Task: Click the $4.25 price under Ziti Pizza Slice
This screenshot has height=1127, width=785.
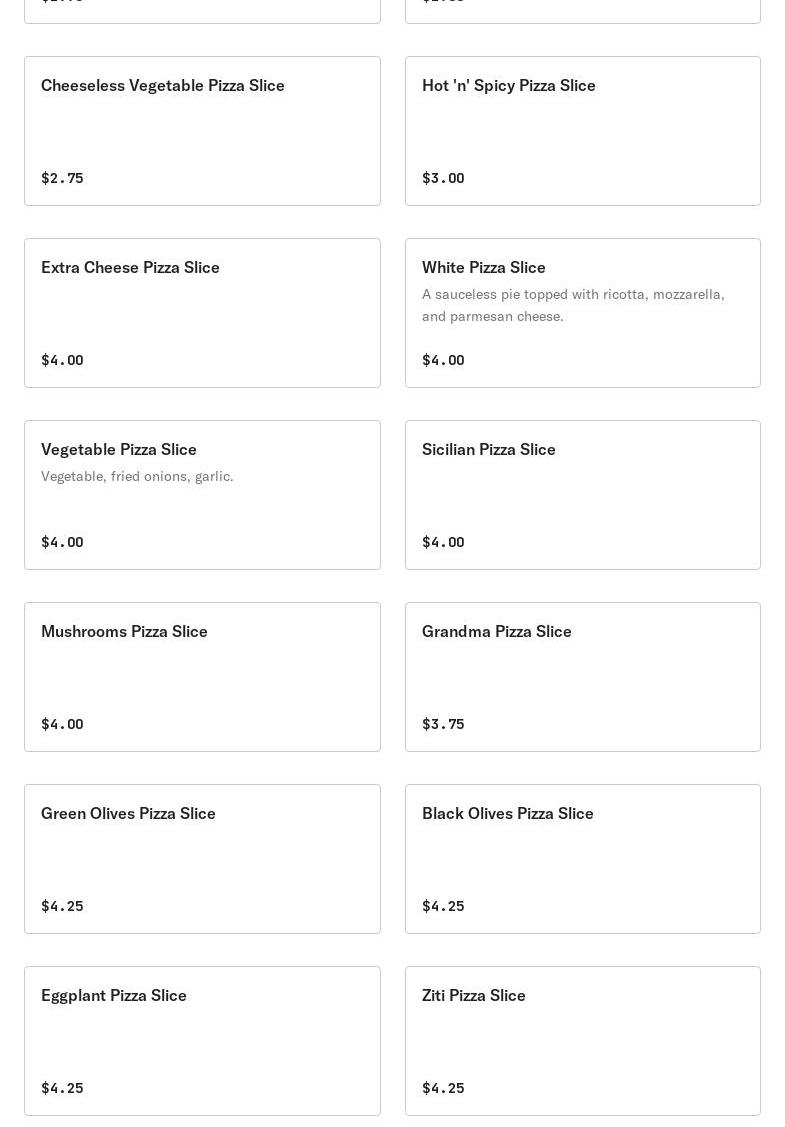Action: coord(443,1088)
